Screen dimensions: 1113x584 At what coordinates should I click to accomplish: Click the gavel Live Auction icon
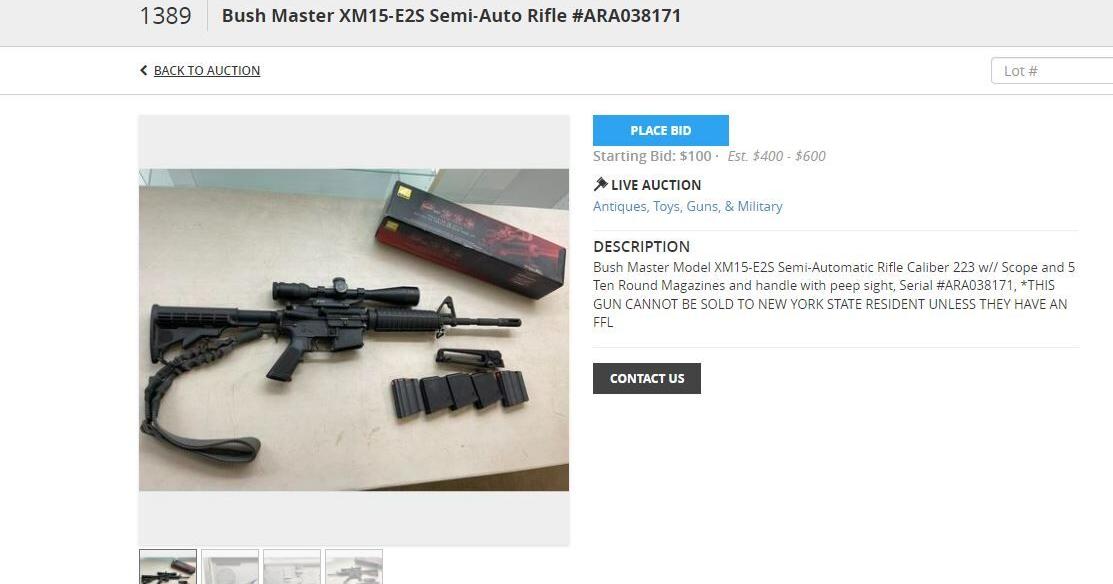(x=601, y=184)
